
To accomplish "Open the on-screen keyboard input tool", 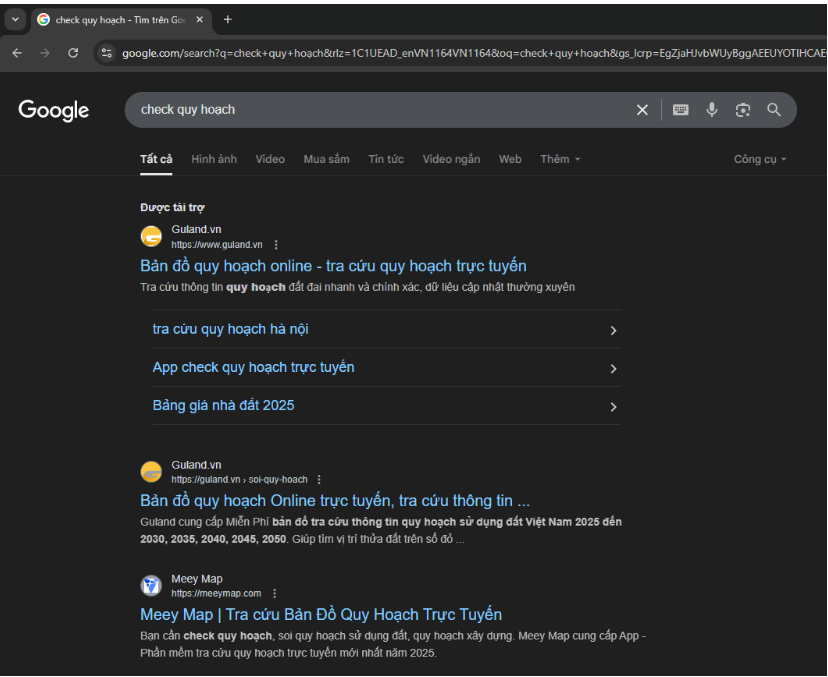I will pyautogui.click(x=681, y=110).
